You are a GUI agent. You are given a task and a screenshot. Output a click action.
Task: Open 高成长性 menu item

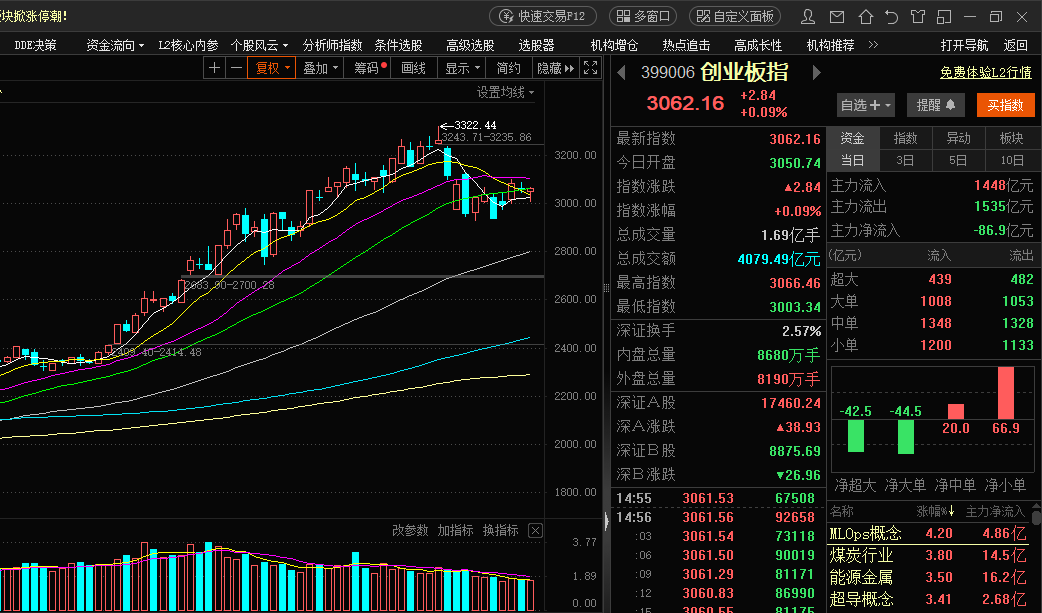758,45
